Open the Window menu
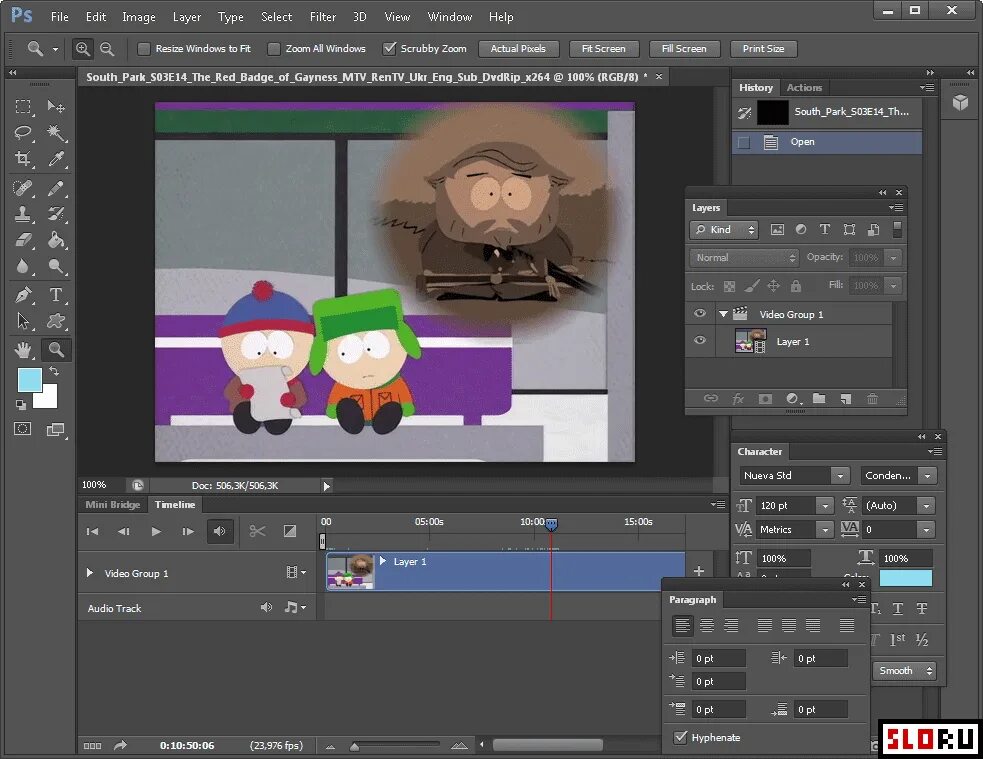 [x=449, y=17]
